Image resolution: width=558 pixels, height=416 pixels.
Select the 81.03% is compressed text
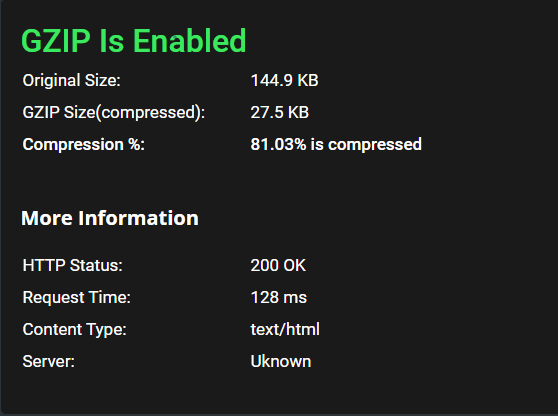(336, 144)
